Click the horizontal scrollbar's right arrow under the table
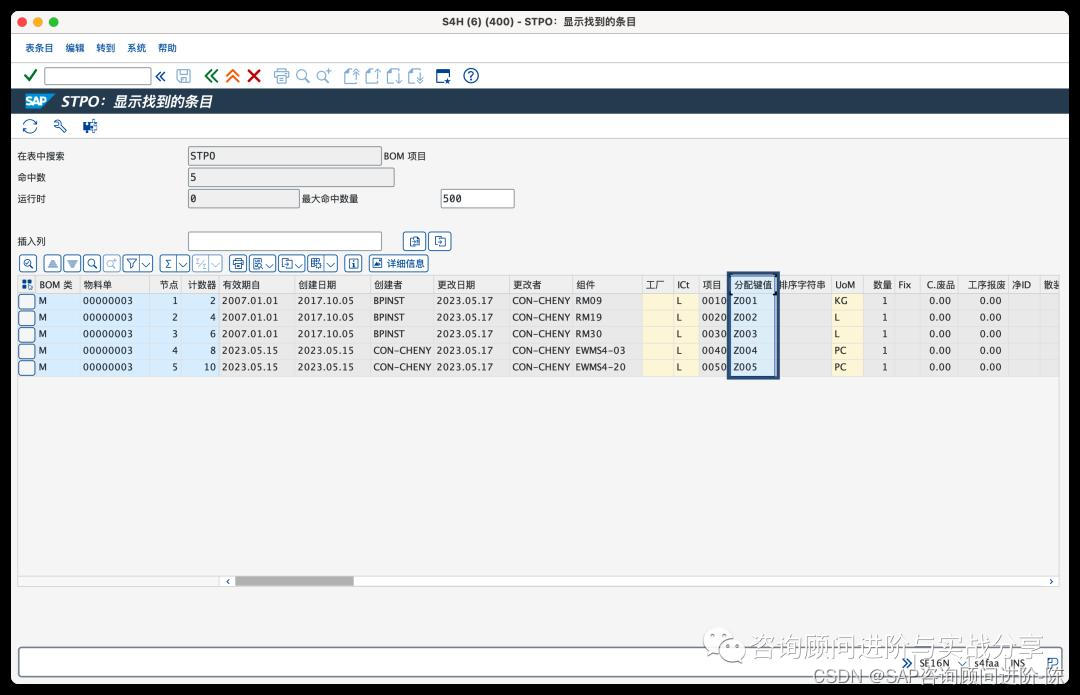1080x695 pixels. 1051,581
